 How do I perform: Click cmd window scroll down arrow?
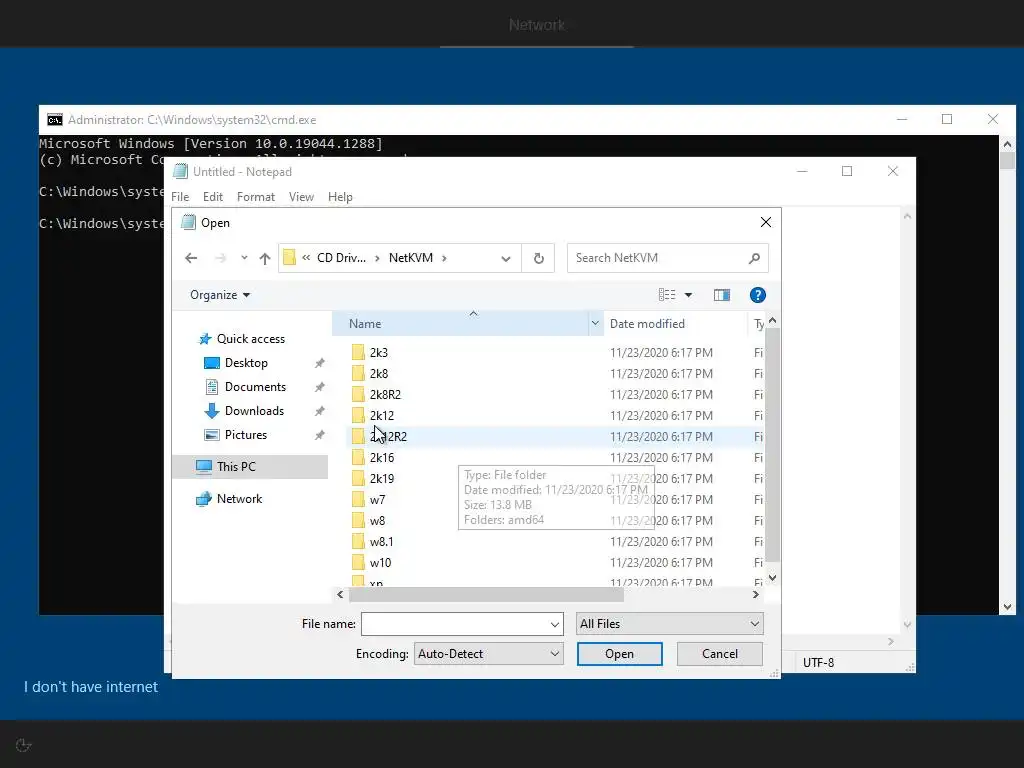tap(1007, 607)
